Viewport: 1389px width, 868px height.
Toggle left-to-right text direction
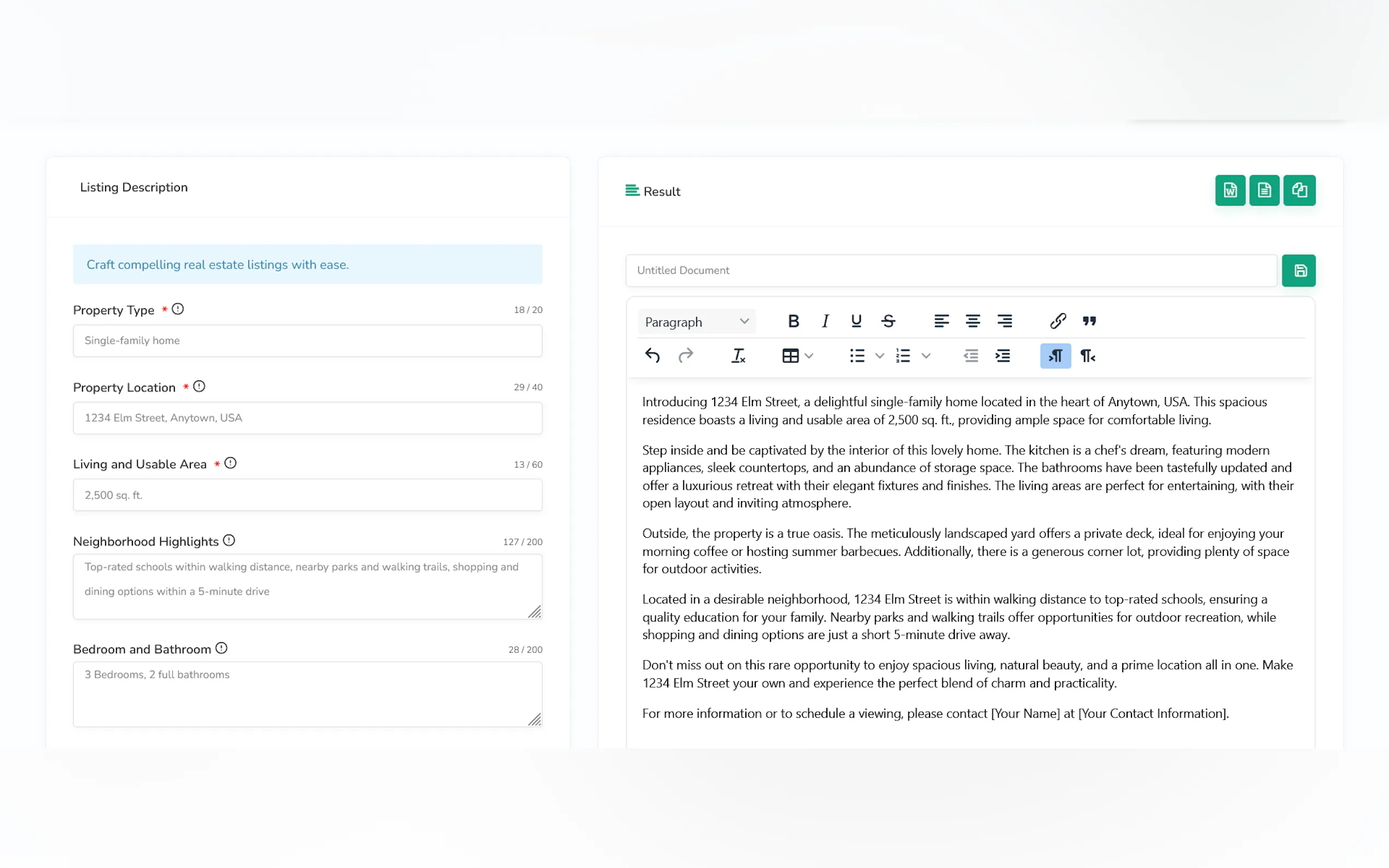click(x=1055, y=356)
